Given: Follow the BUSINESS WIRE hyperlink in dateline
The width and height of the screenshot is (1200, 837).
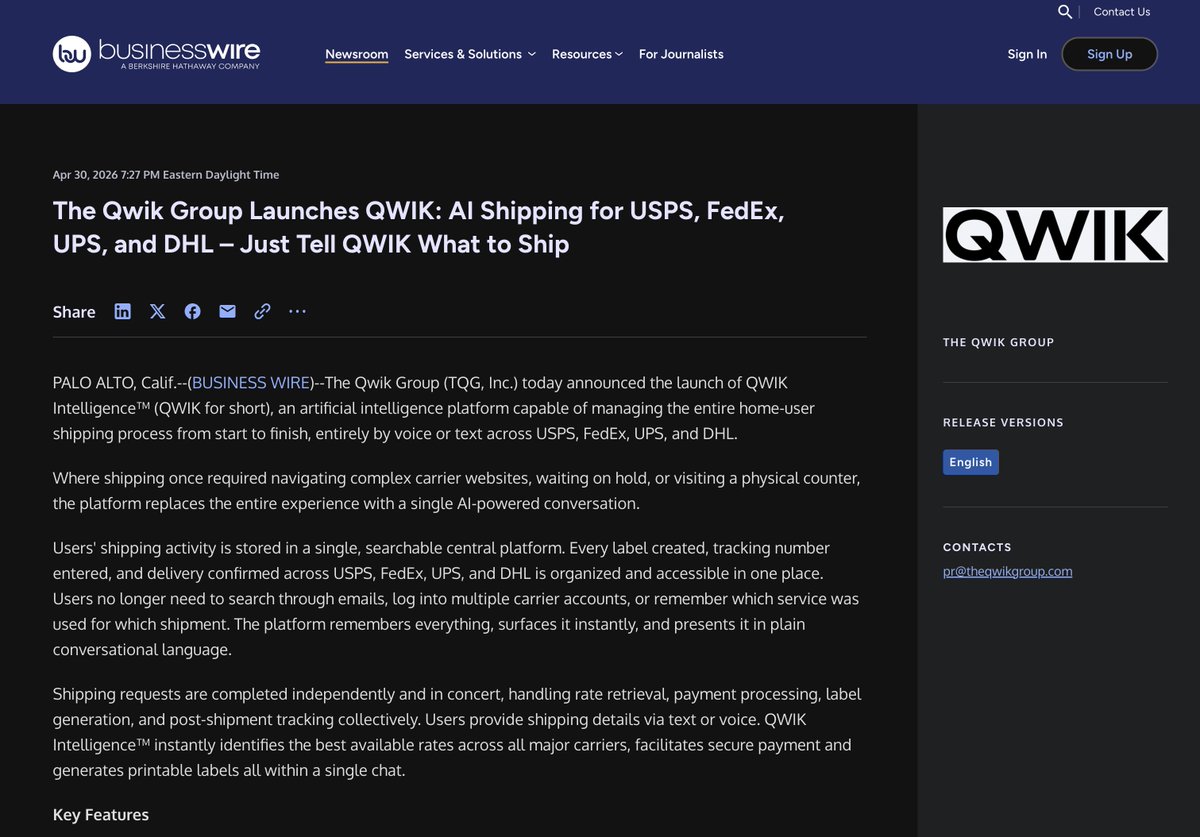Looking at the screenshot, I should click(251, 382).
